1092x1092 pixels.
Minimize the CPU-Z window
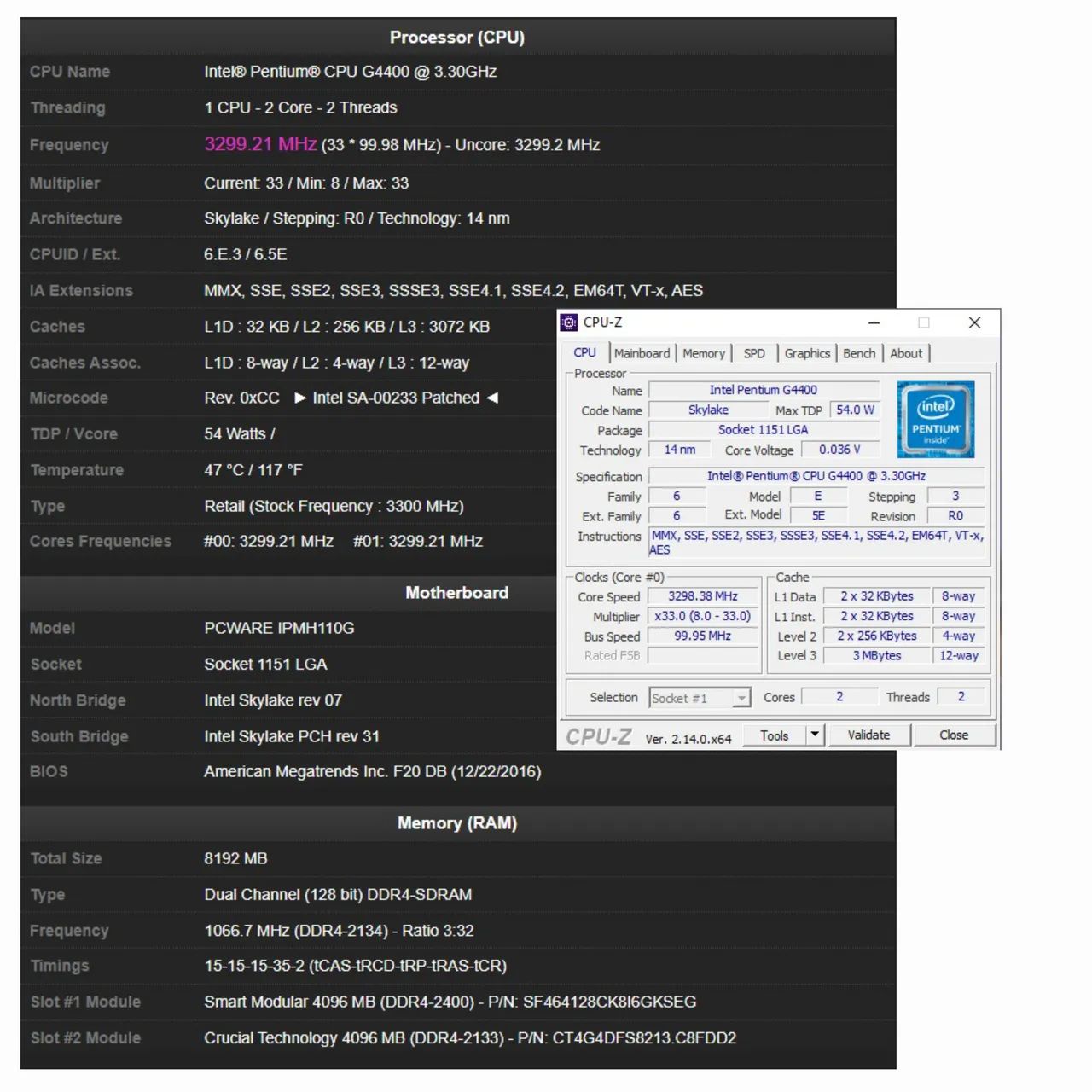pos(874,322)
